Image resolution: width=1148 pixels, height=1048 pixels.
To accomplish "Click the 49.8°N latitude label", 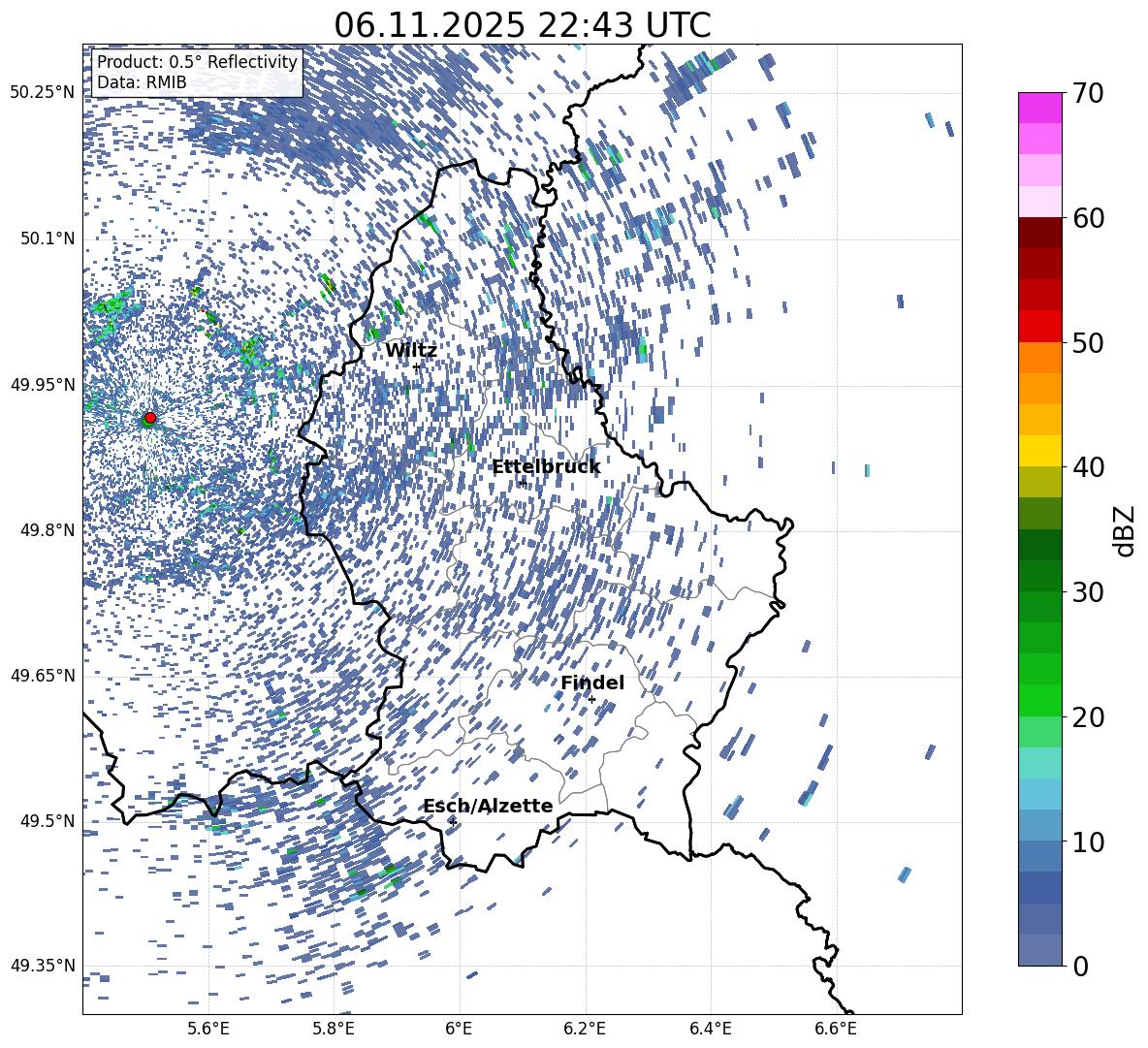I will pyautogui.click(x=47, y=530).
